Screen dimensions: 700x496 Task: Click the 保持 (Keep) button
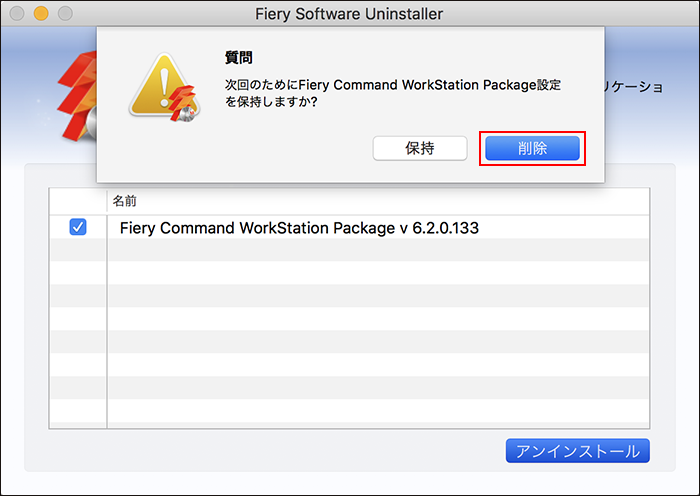(x=420, y=148)
